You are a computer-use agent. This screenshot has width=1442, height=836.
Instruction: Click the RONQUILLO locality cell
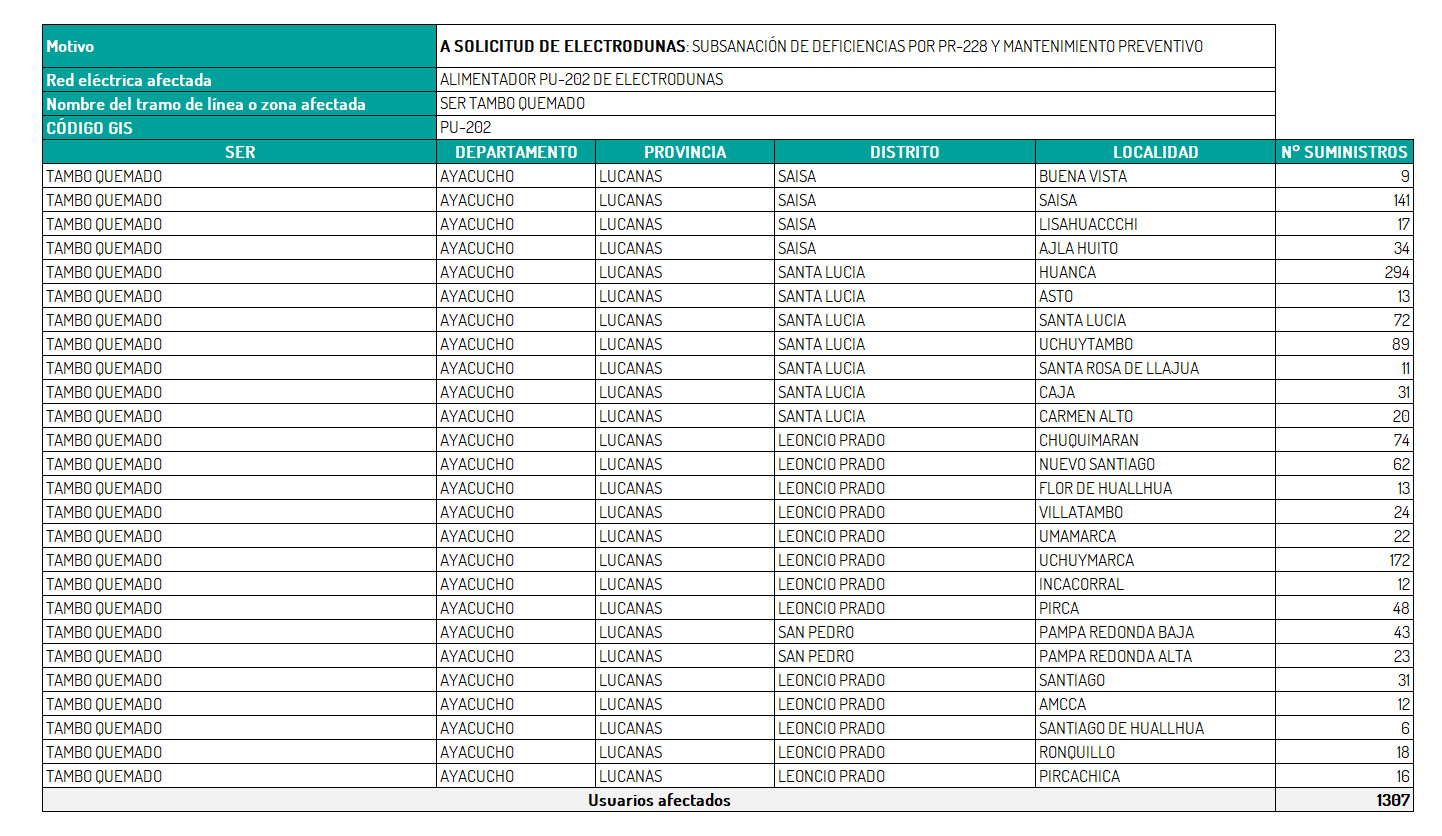coord(1156,752)
